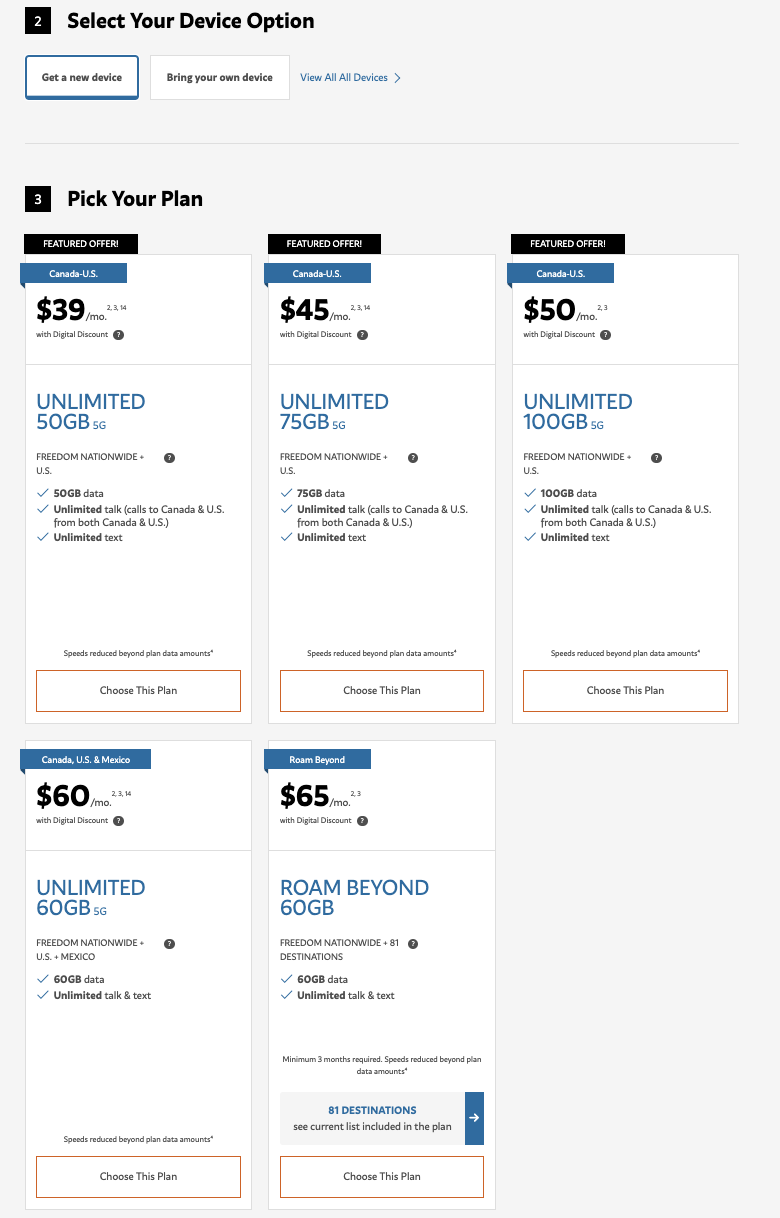Choose the $45 Unlimited 75GB plan

coord(382,691)
